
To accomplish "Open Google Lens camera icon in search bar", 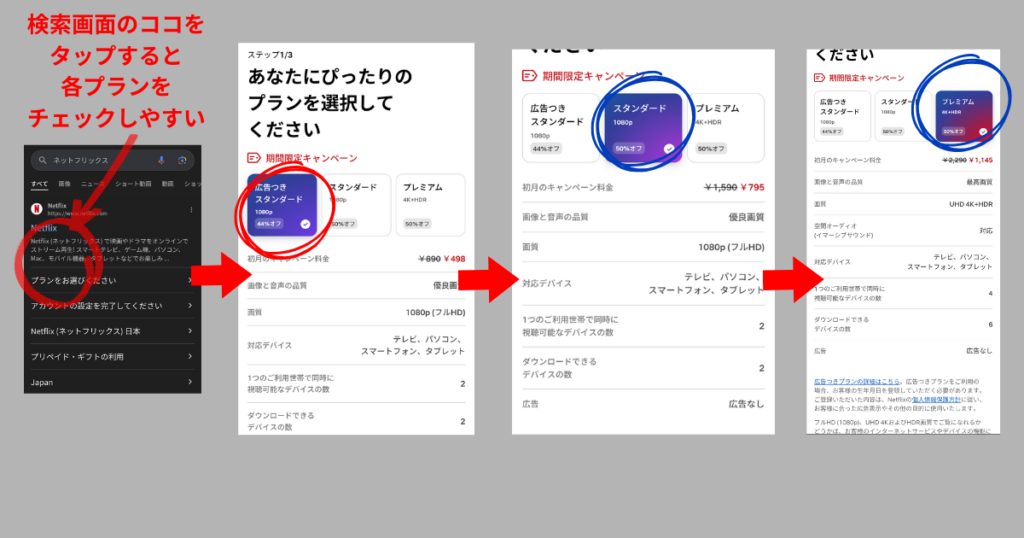I will 183,160.
